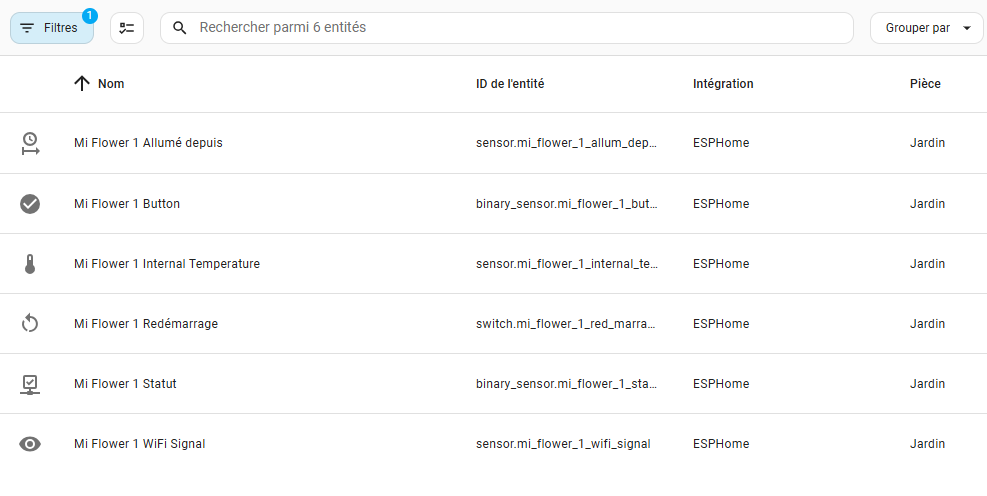Image resolution: width=987 pixels, height=496 pixels.
Task: Focus the Rechercher parmi 6 entités field
Action: click(507, 28)
